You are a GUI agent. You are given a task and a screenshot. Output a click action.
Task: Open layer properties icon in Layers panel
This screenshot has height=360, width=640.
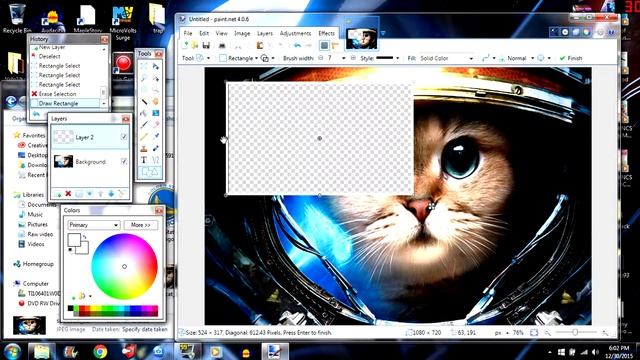(122, 193)
